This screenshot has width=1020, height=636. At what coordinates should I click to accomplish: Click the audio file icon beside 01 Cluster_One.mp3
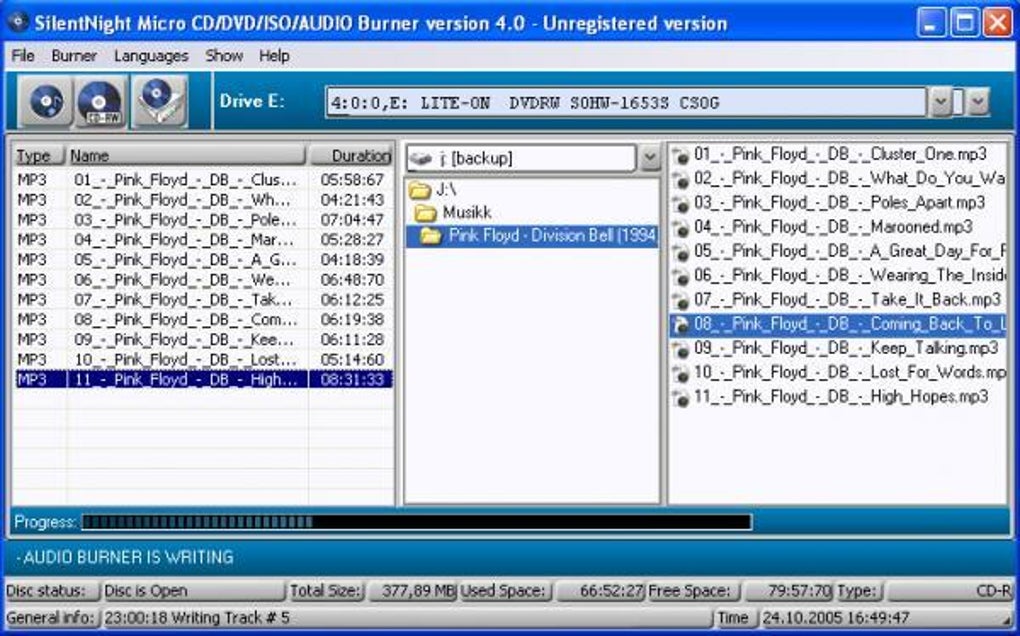pos(680,155)
